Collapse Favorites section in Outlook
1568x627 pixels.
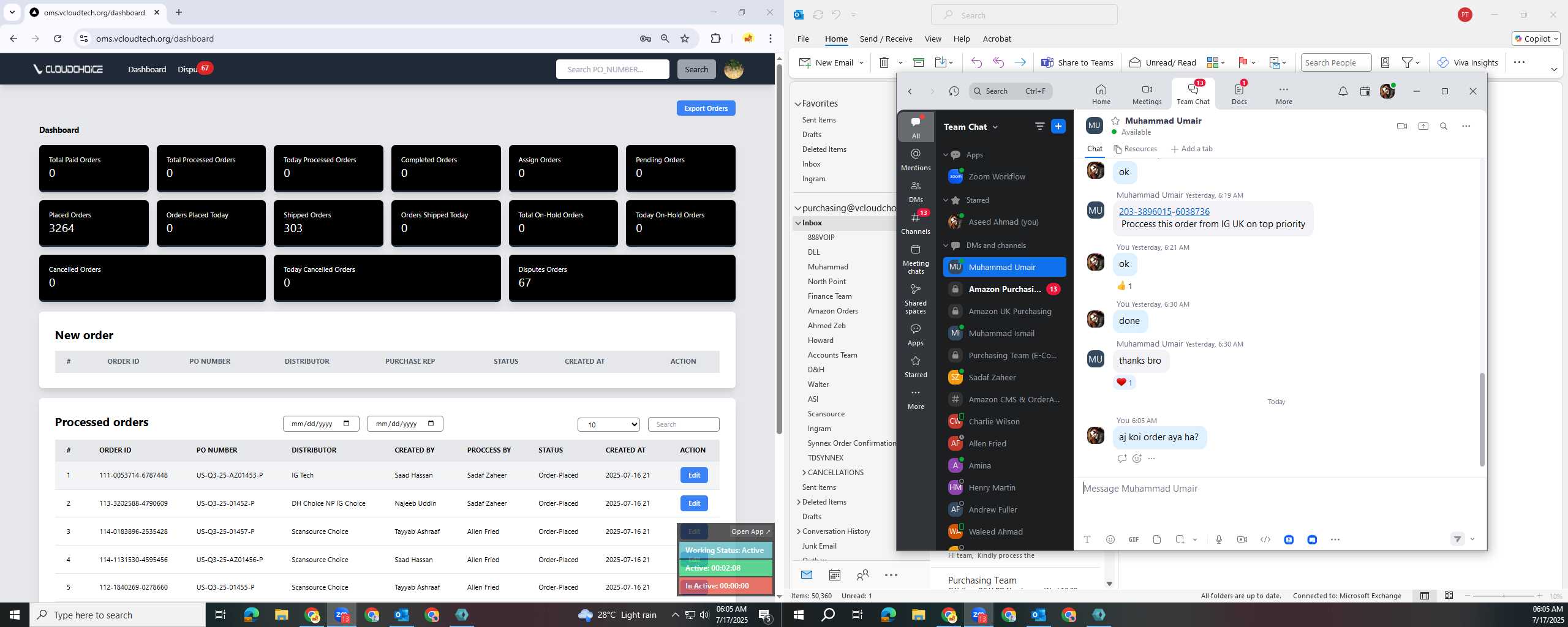(x=797, y=103)
